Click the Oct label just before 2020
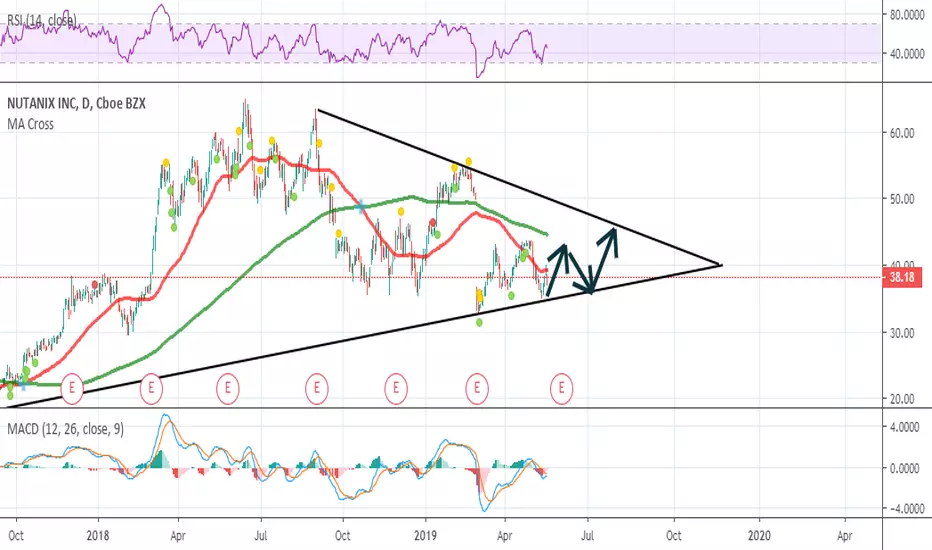 (x=673, y=536)
